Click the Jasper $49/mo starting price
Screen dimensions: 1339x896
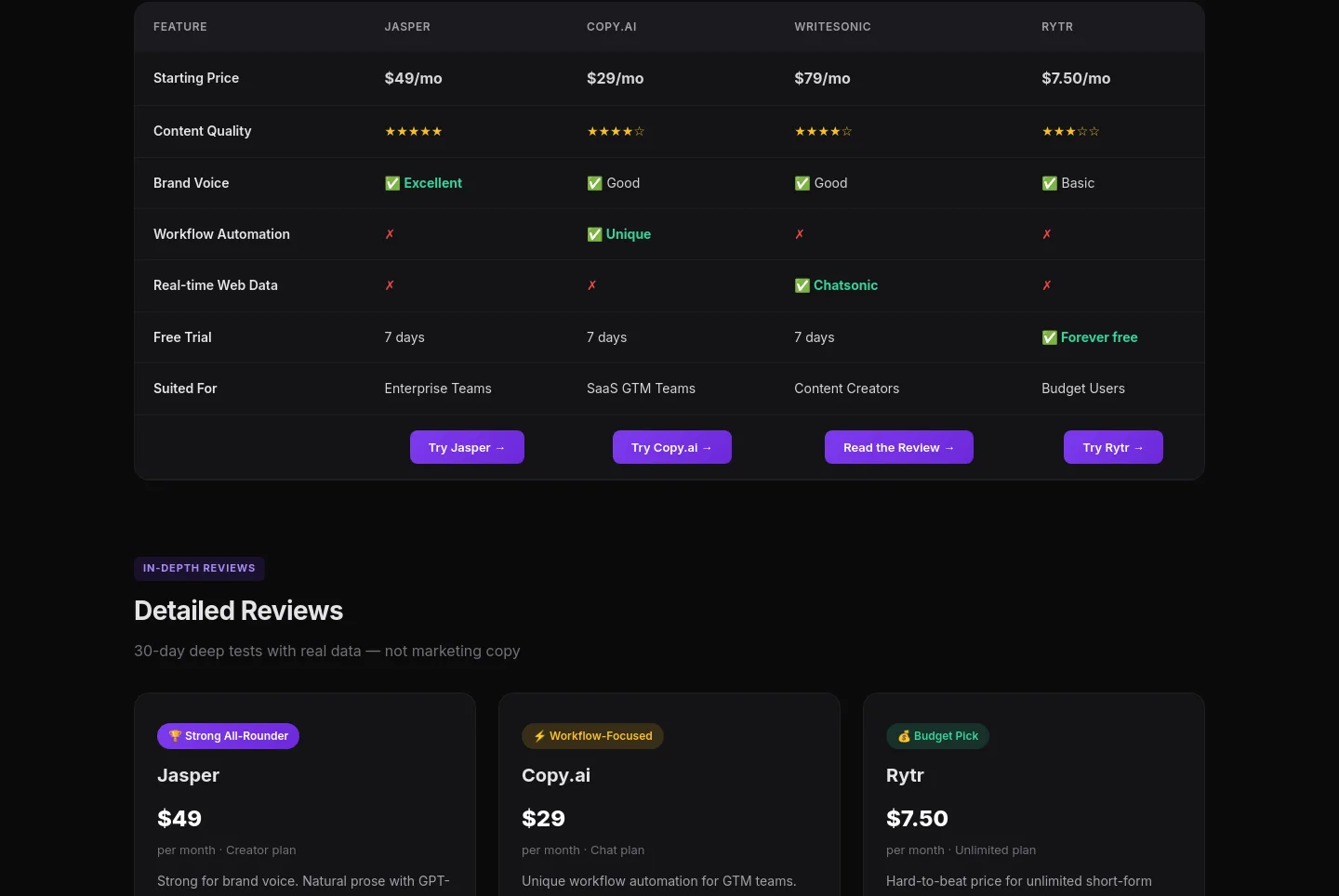(x=414, y=78)
